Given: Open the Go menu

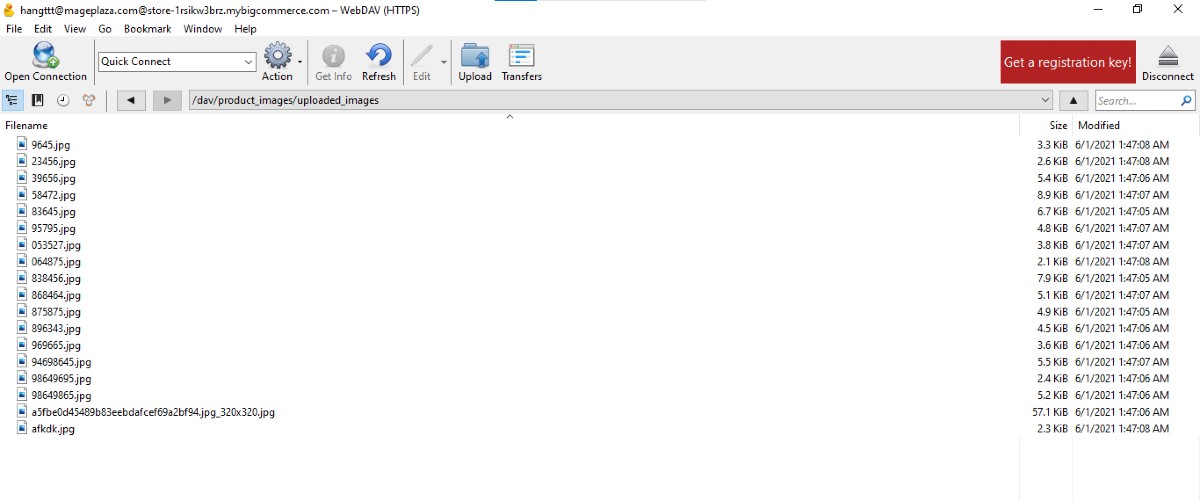Looking at the screenshot, I should pos(105,29).
